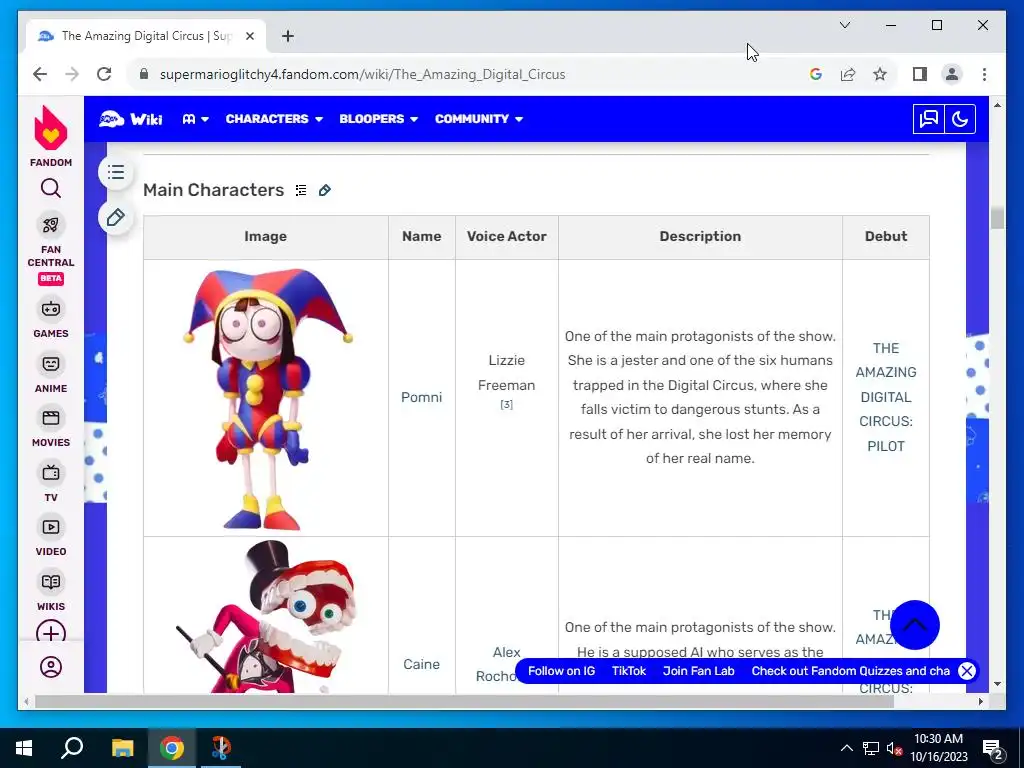Expand the Characters dropdown menu
Viewport: 1024px width, 768px height.
coord(274,119)
